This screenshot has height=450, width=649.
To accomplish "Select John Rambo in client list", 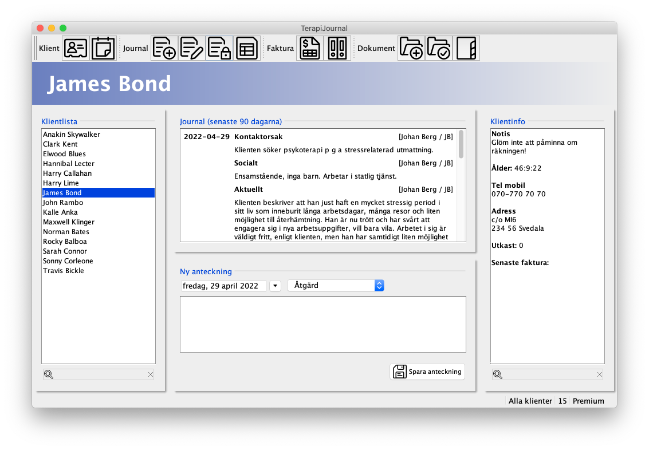I will pos(98,202).
